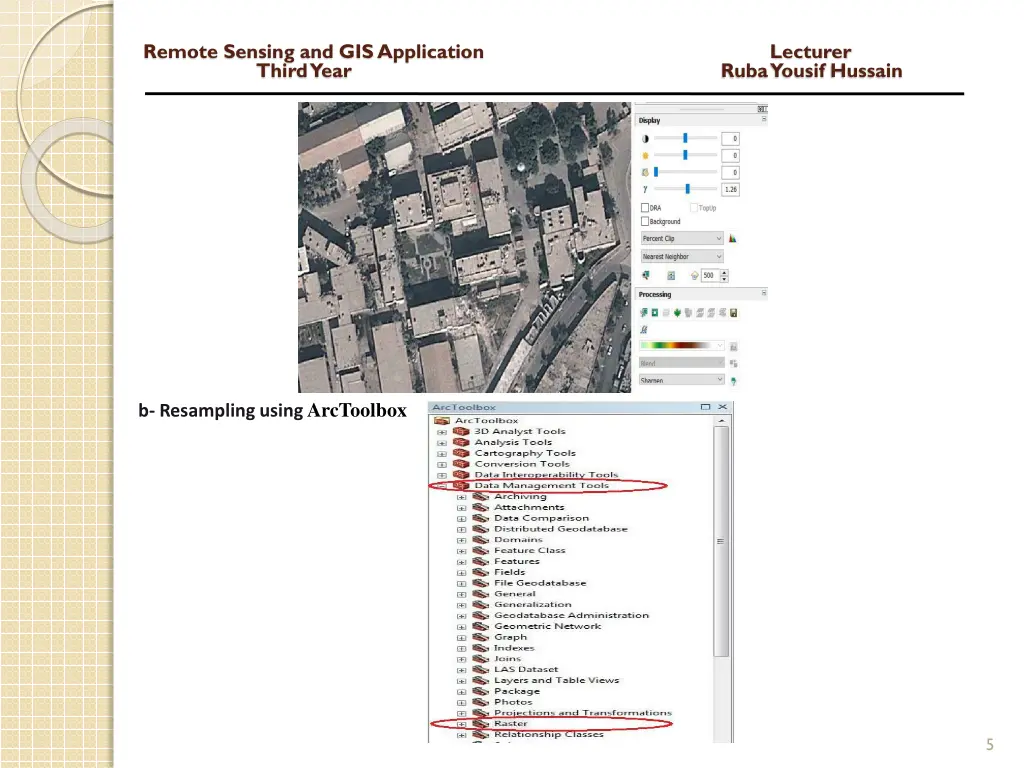Expand the Conversion Tools node
The height and width of the screenshot is (768, 1024).
(x=442, y=464)
